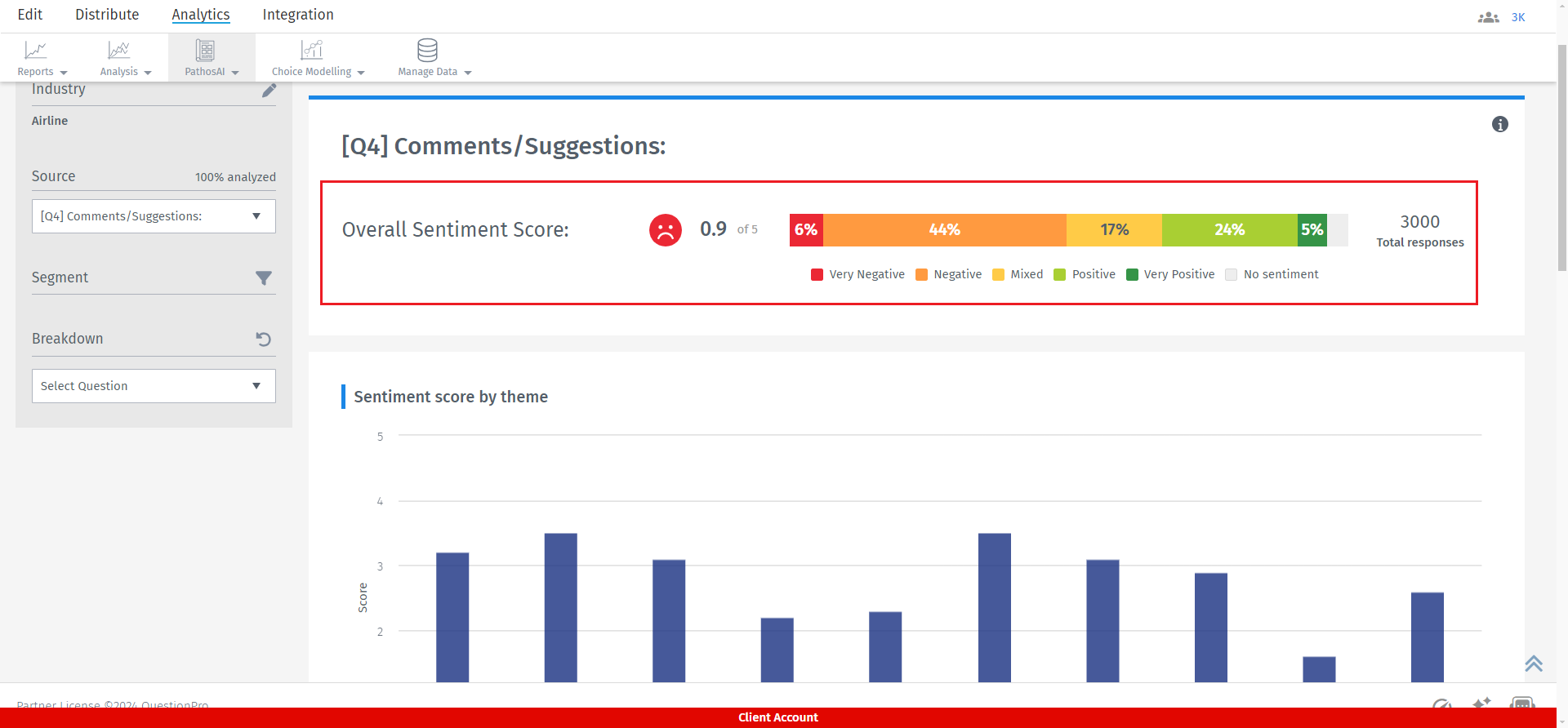1568x728 pixels.
Task: Expand the Choice Modelling dropdown arrow
Action: tap(361, 73)
